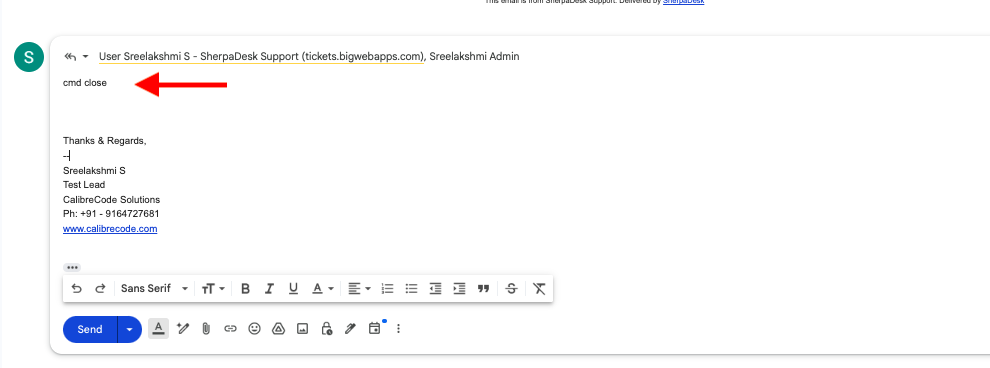The width and height of the screenshot is (990, 368).
Task: Click the Redo icon
Action: pyautogui.click(x=100, y=288)
